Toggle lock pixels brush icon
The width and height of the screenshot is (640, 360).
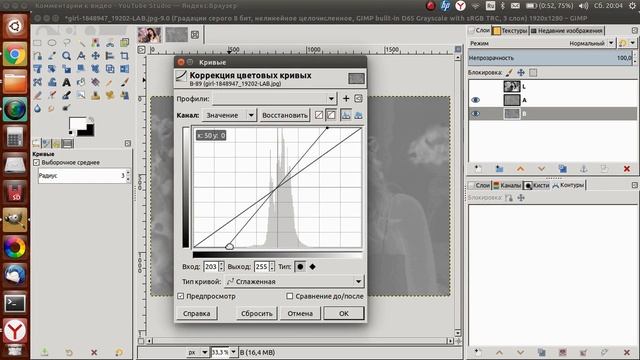[x=509, y=73]
